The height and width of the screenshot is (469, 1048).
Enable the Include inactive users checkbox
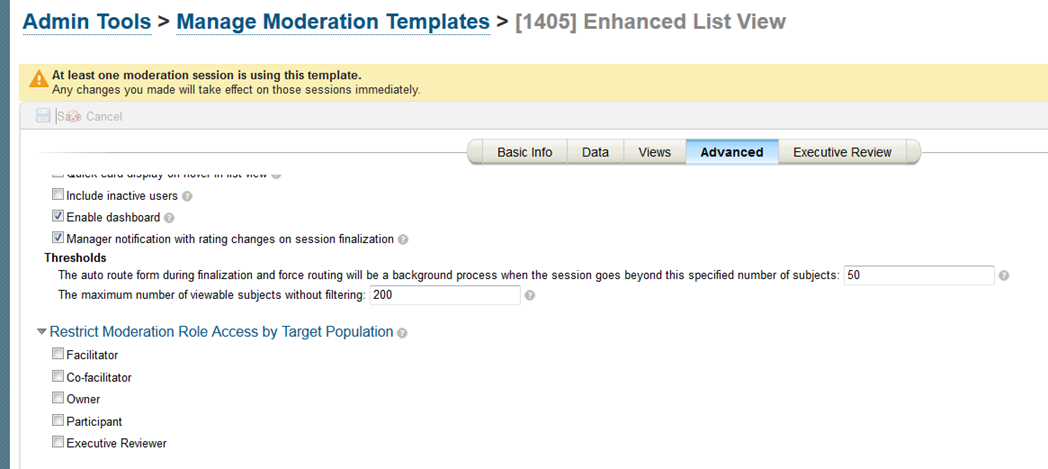coord(58,196)
